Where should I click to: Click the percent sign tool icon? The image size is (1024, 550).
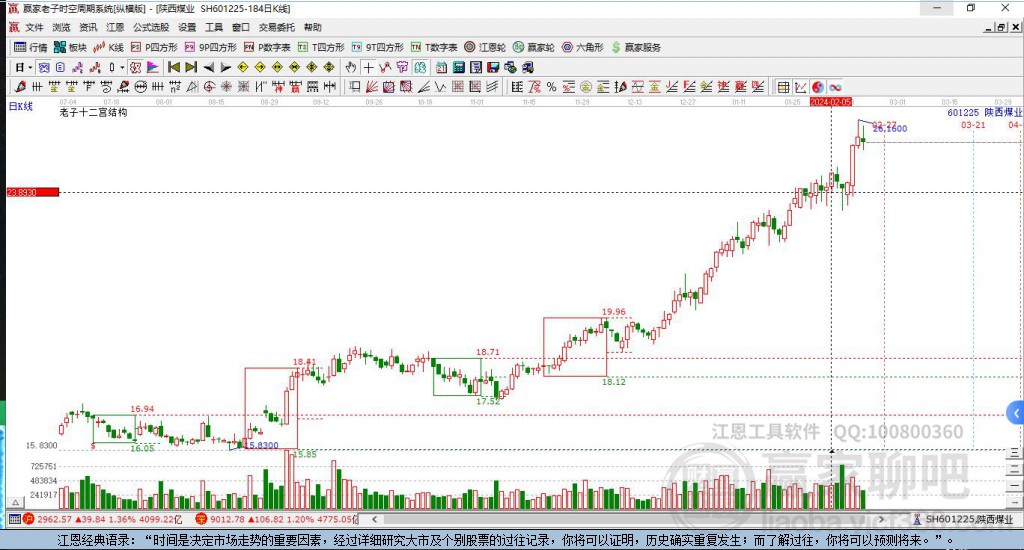551,86
